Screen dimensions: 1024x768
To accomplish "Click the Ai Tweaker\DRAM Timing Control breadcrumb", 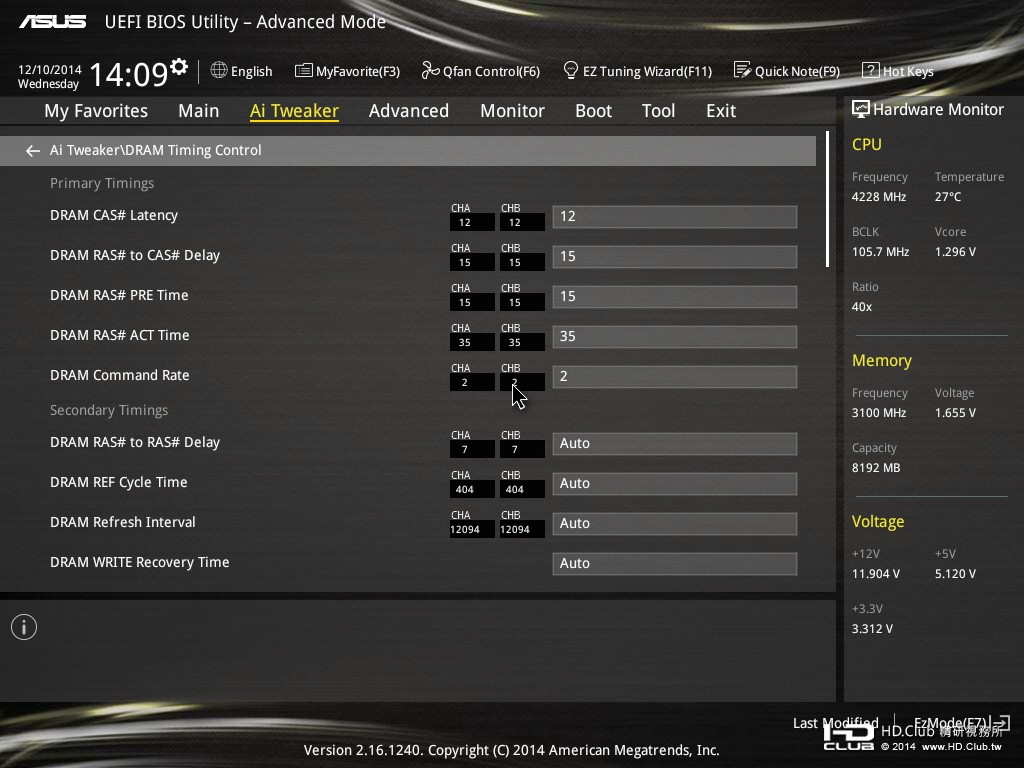I will (155, 150).
